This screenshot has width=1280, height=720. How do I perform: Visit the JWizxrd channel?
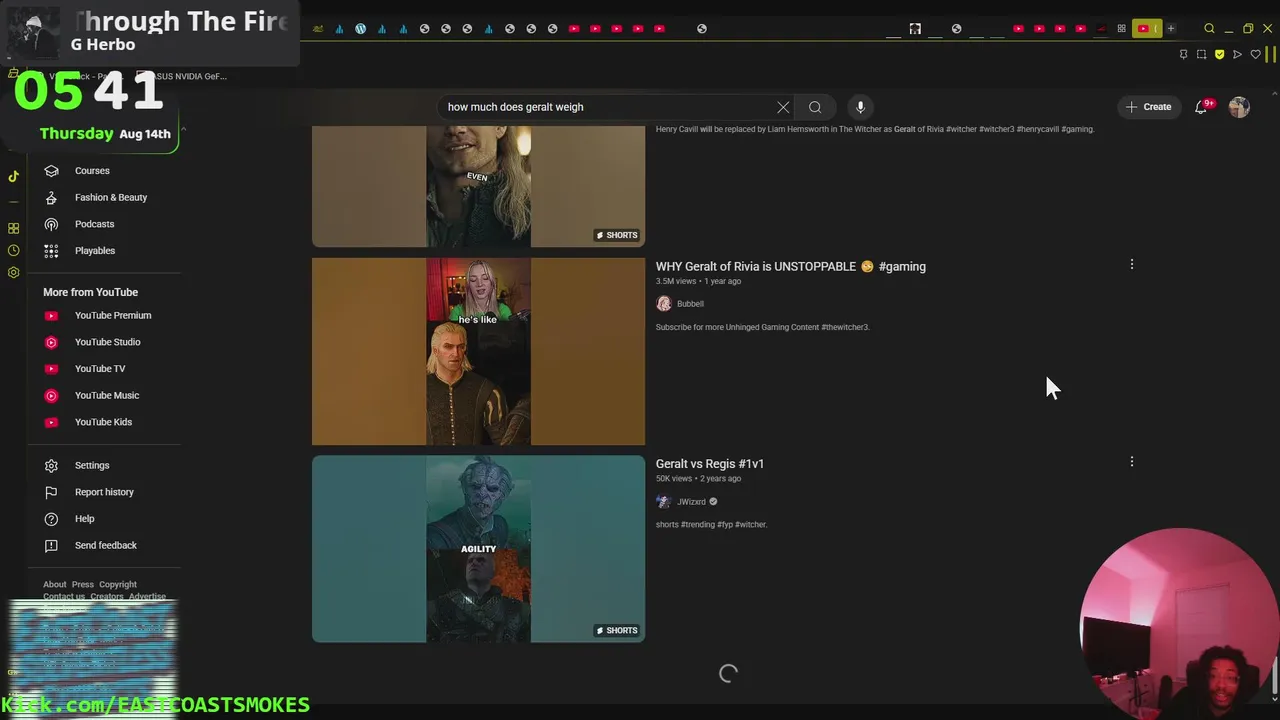pos(691,502)
